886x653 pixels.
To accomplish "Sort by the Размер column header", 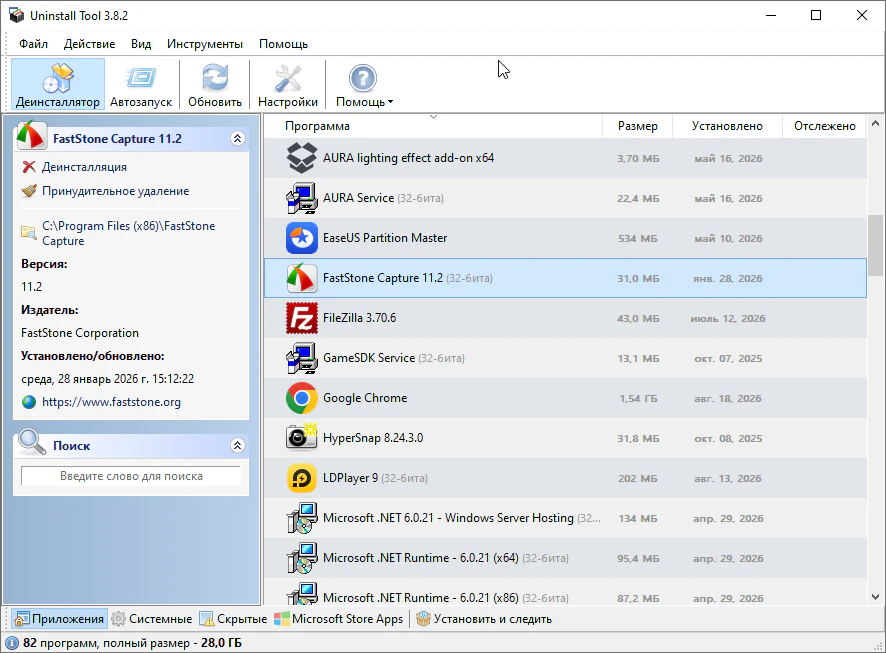I will (637, 126).
